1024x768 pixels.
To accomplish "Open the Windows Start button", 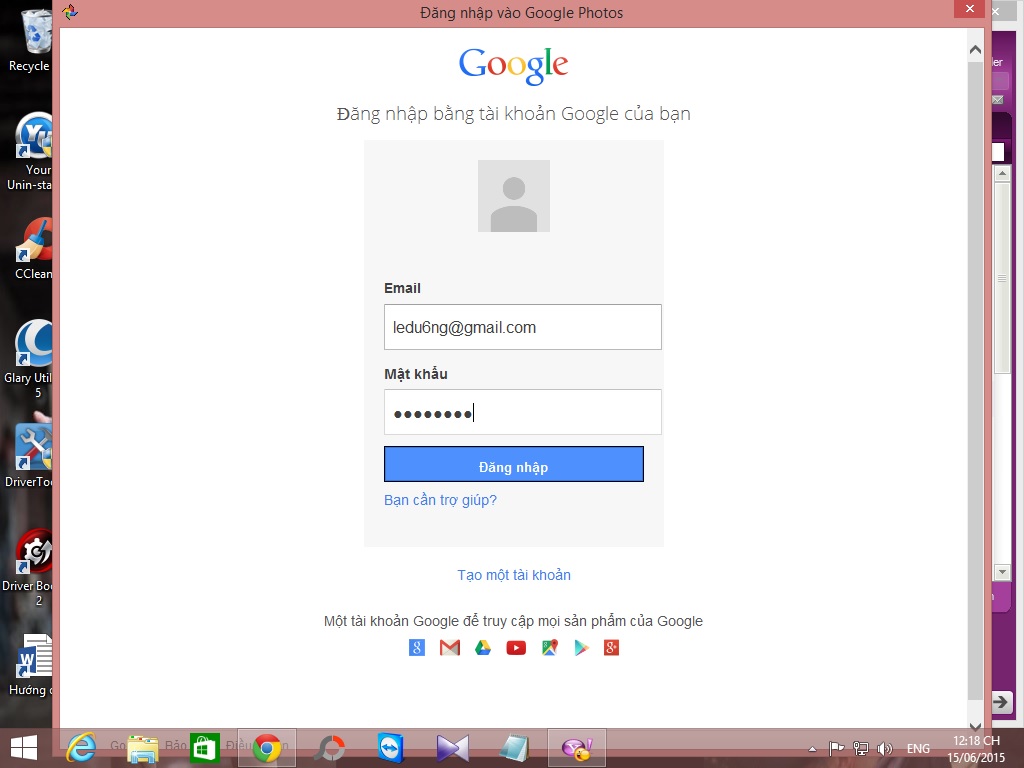I will pyautogui.click(x=24, y=748).
